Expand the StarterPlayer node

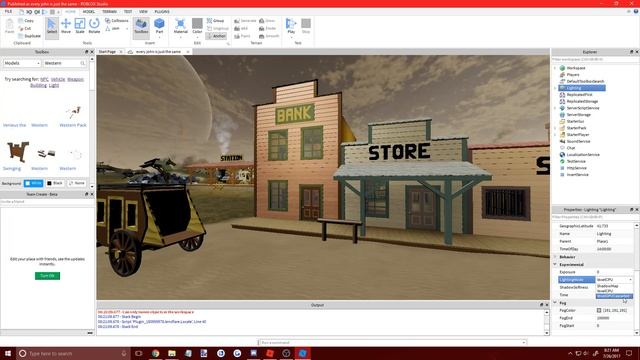[555, 135]
